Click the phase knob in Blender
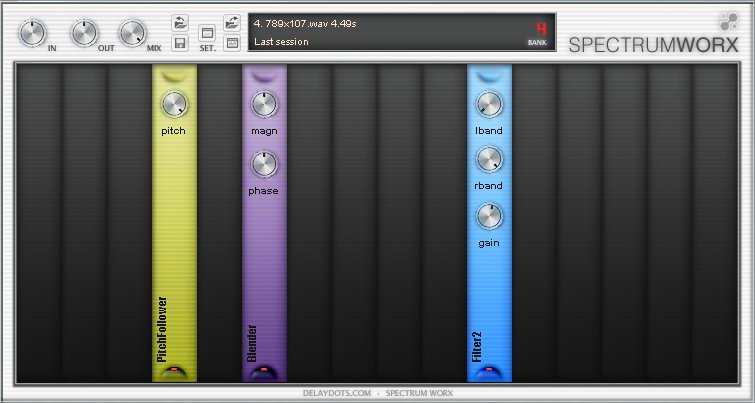This screenshot has width=755, height=403. (x=264, y=164)
